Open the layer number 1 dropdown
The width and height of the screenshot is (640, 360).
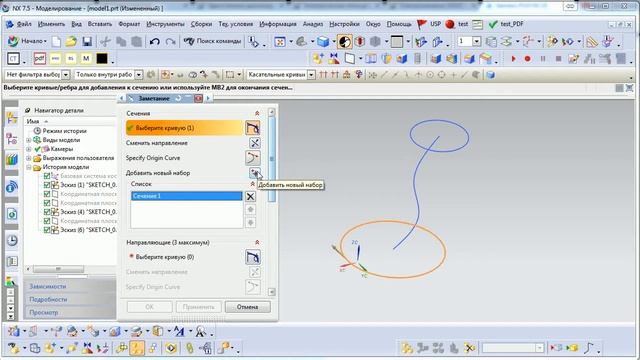point(476,41)
